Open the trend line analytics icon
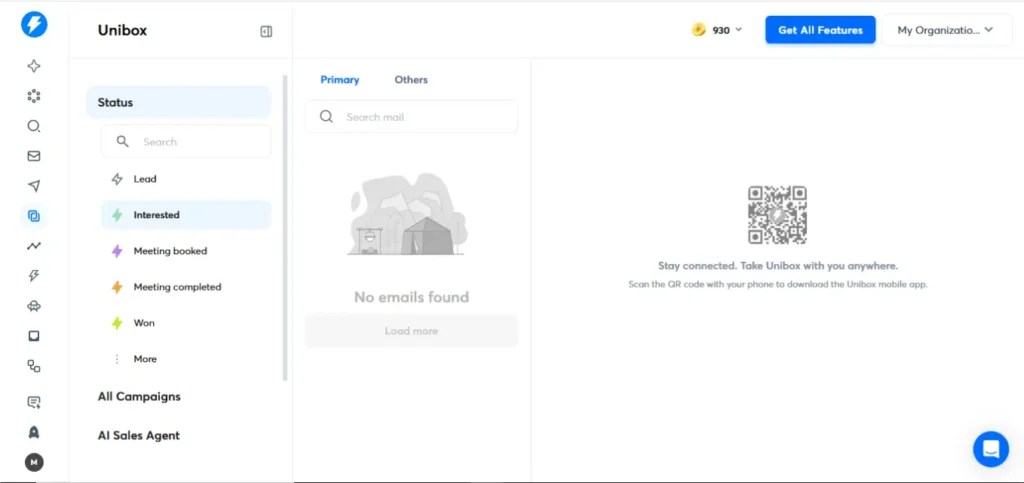The height and width of the screenshot is (483, 1024). tap(34, 246)
